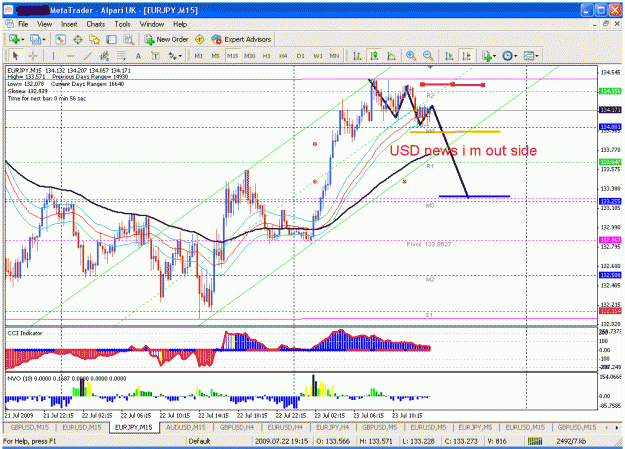The width and height of the screenshot is (625, 449).
Task: Click the Default profile status entry
Action: point(199,441)
